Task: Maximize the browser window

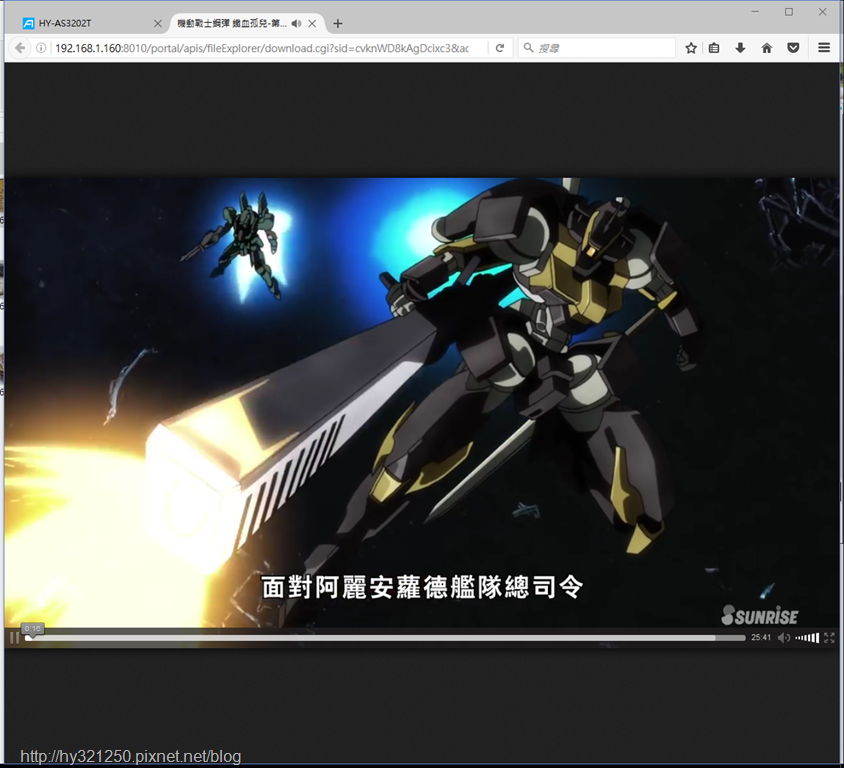Action: (789, 12)
